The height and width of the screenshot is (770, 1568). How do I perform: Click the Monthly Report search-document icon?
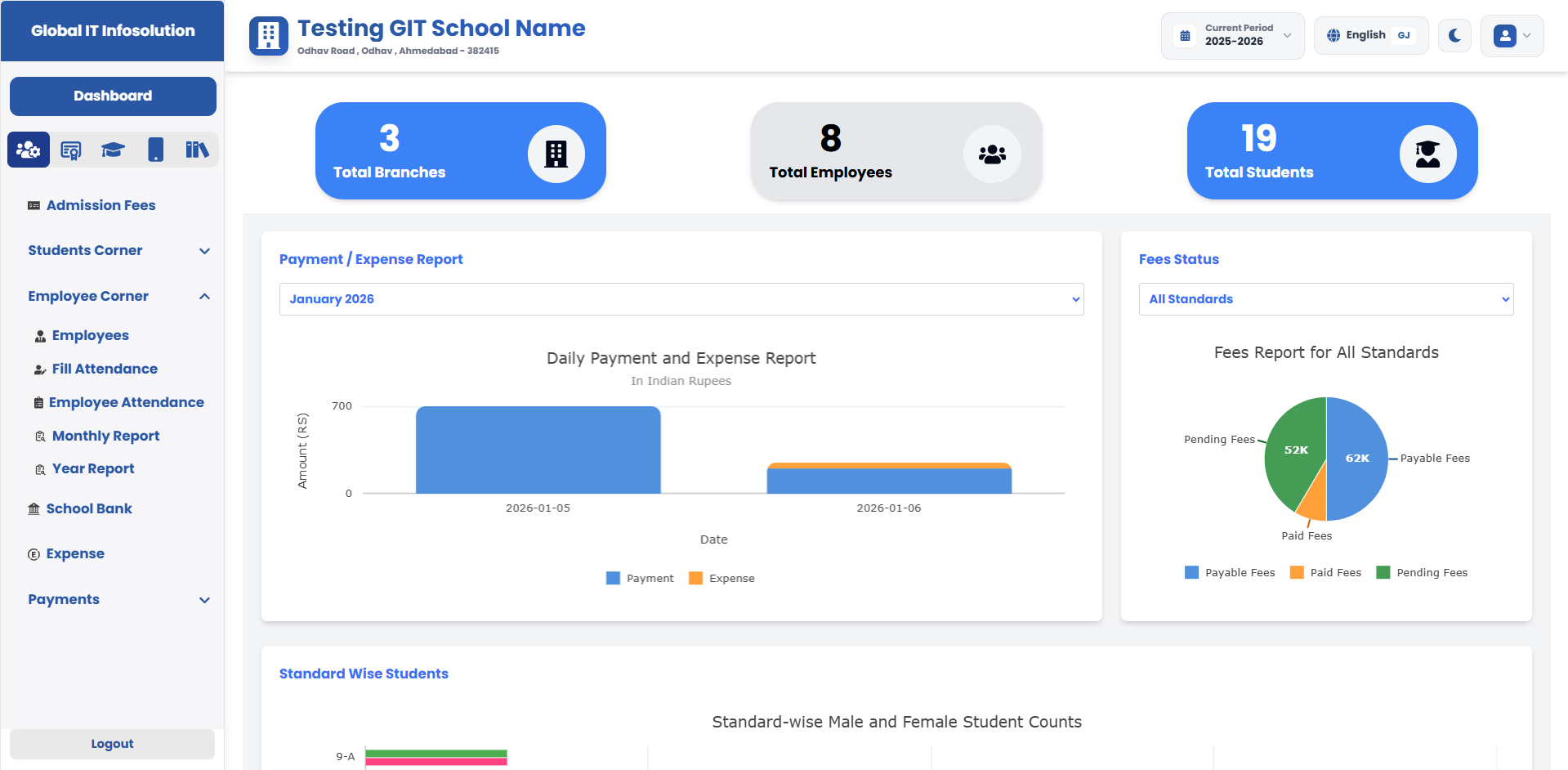click(40, 436)
